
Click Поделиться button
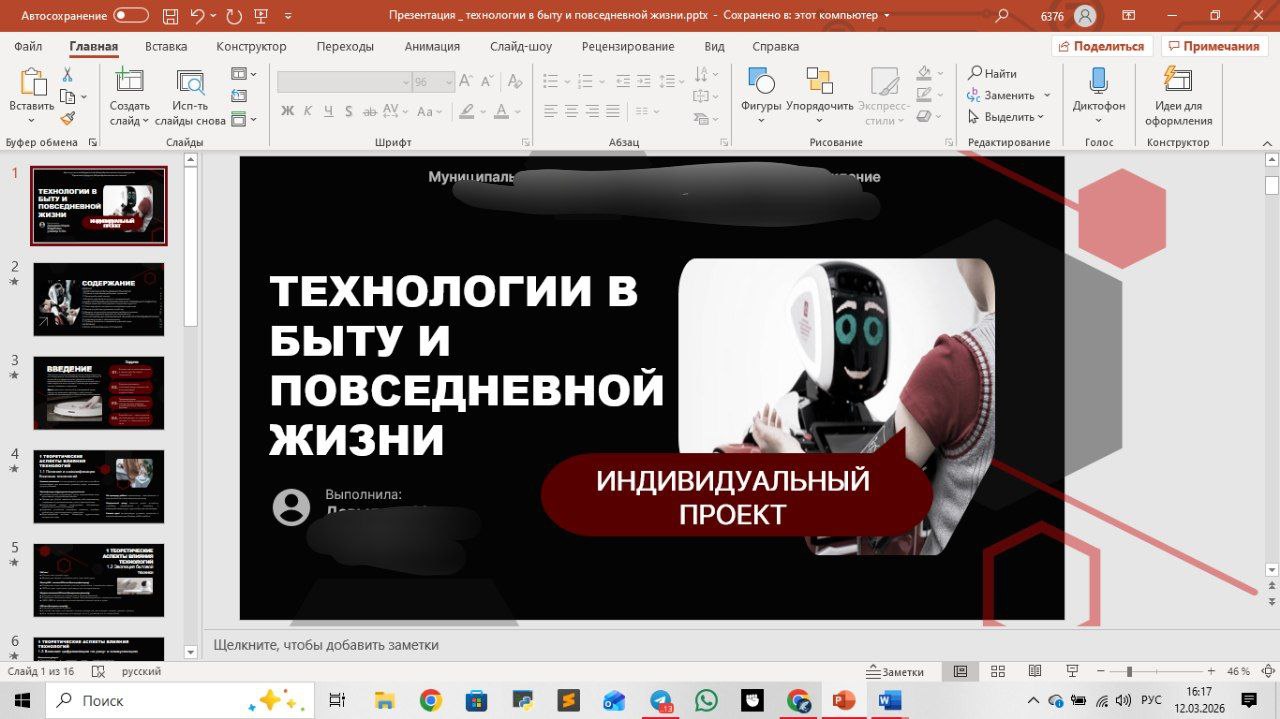pyautogui.click(x=1102, y=46)
